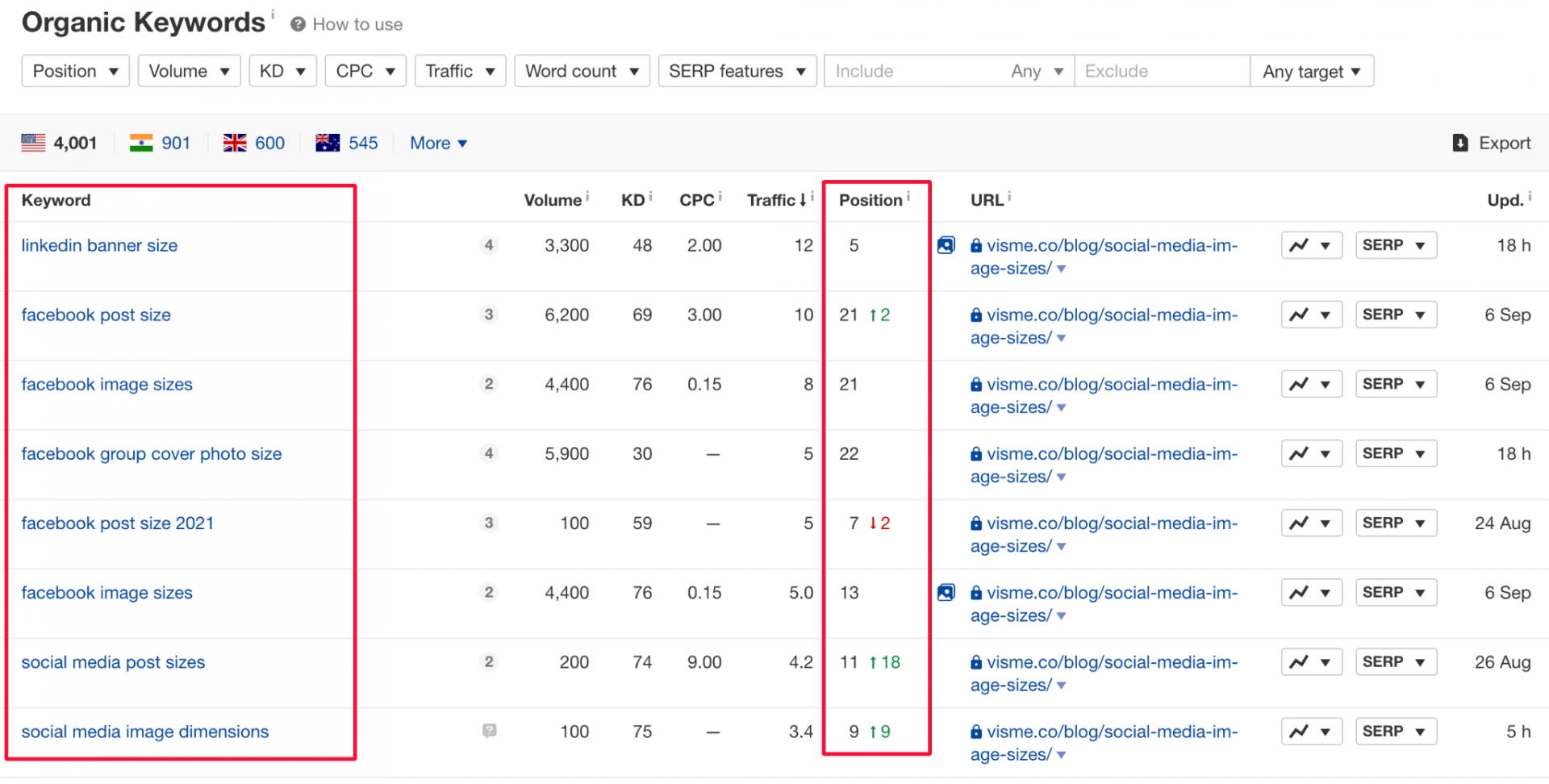This screenshot has width=1549, height=784.
Task: Open the Word count filter dropdown
Action: pyautogui.click(x=582, y=71)
